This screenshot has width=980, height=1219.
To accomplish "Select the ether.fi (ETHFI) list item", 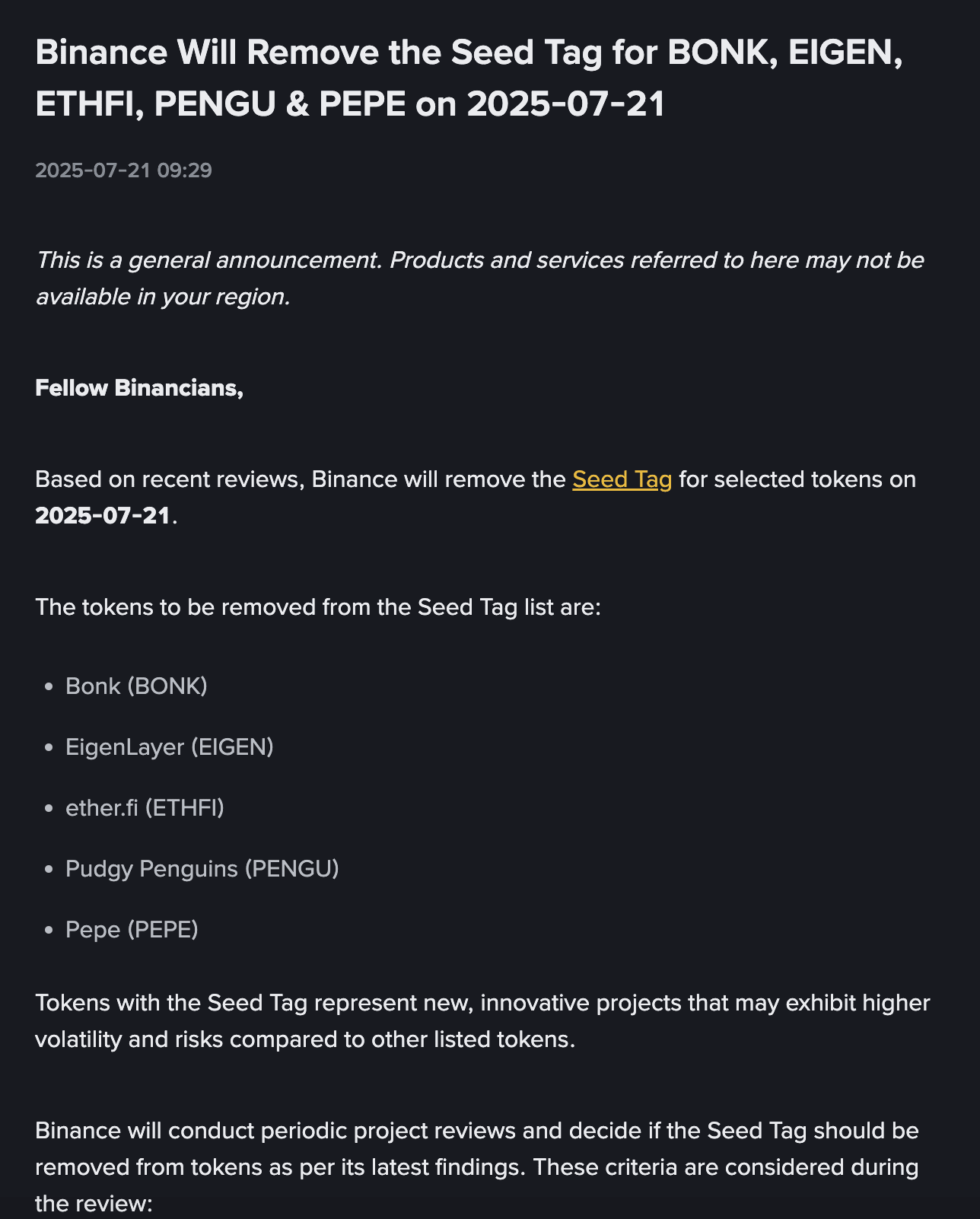I will tap(145, 808).
